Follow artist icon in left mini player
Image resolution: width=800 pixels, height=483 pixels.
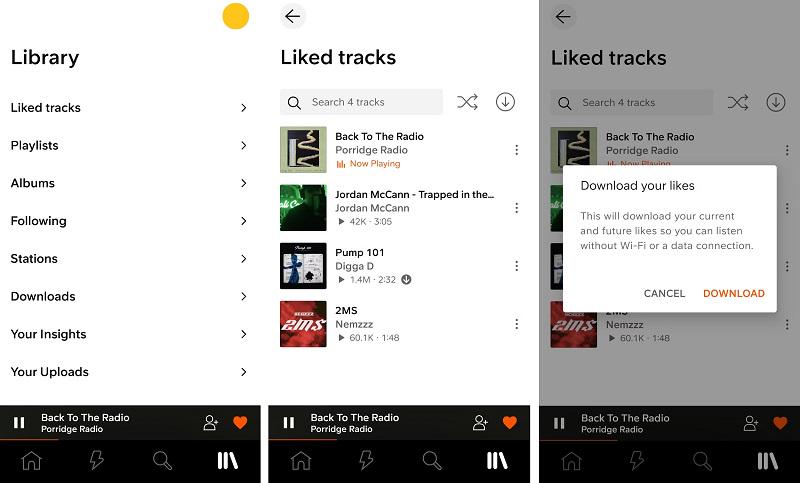[x=211, y=423]
